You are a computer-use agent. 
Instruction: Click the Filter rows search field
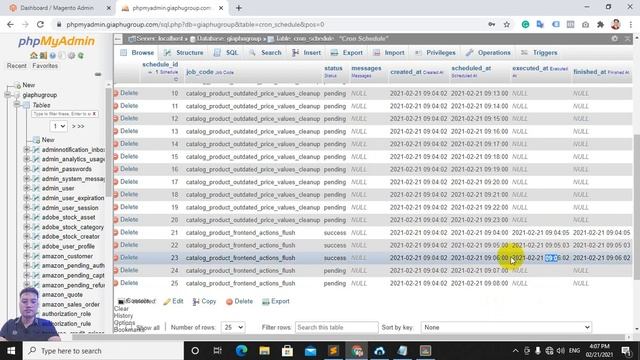(336, 327)
